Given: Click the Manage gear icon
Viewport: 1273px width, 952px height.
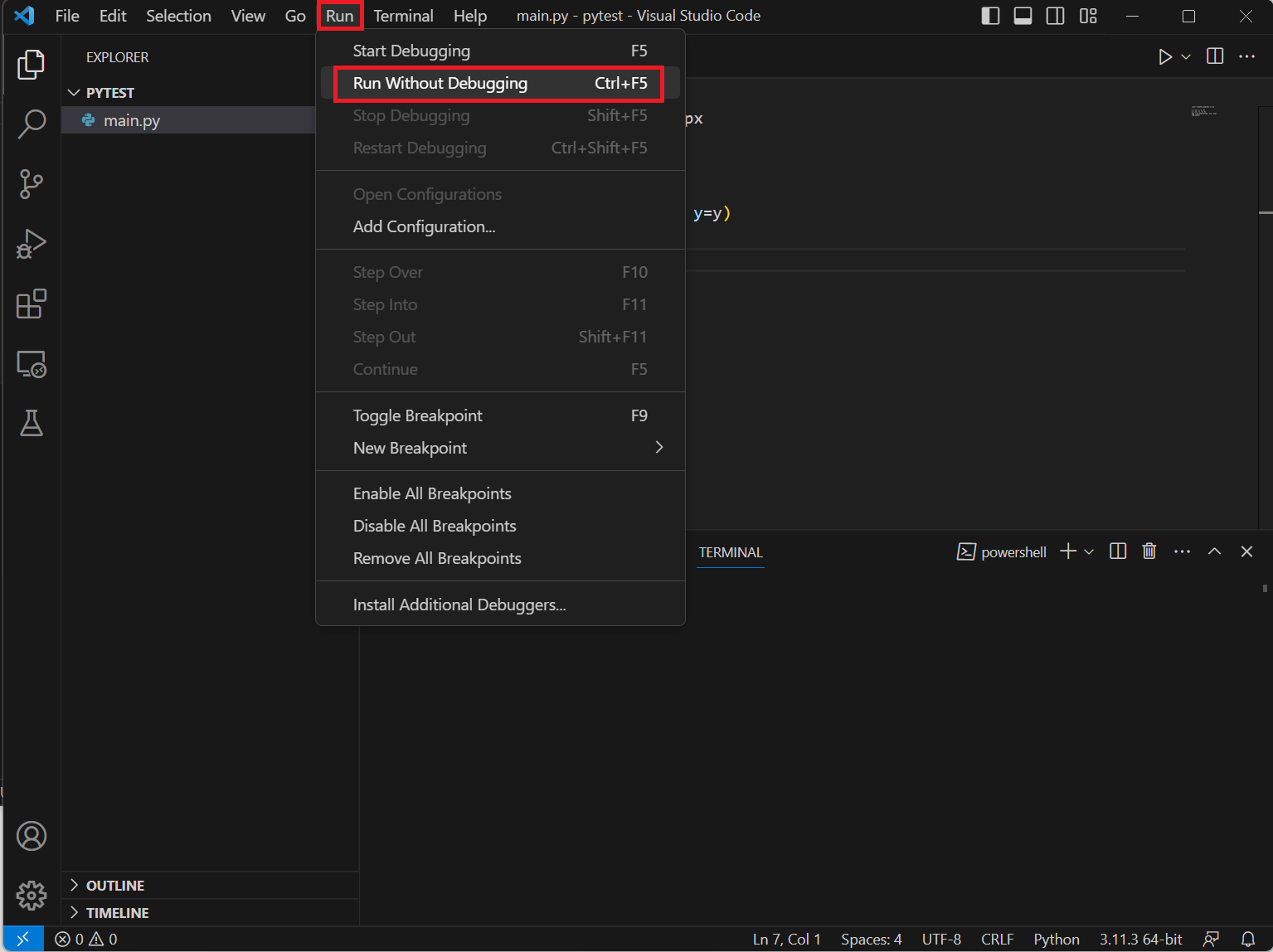Looking at the screenshot, I should (32, 895).
